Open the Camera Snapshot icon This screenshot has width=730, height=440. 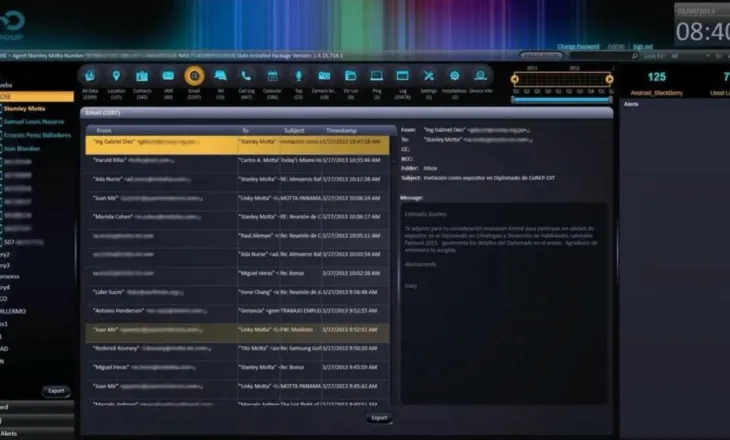click(x=324, y=76)
